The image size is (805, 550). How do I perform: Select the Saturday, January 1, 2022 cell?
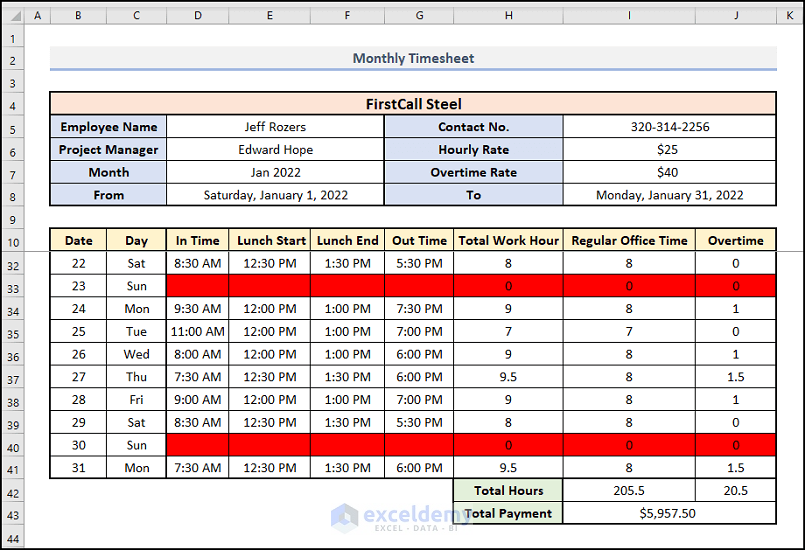point(275,195)
